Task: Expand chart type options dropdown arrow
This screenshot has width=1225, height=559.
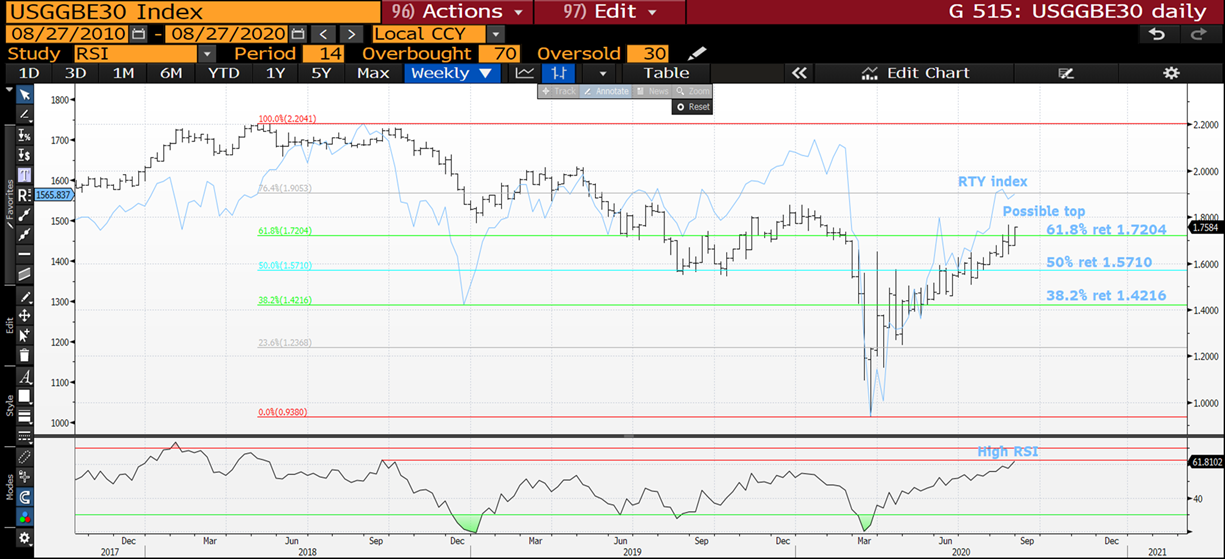Action: 602,73
